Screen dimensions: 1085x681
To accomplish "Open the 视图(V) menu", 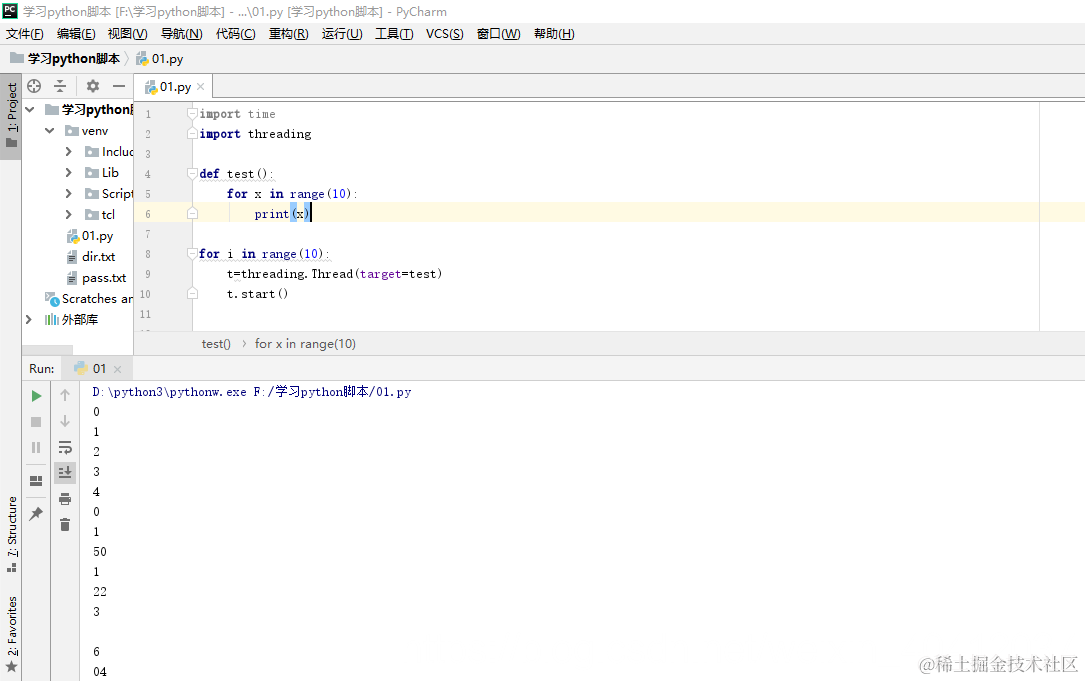I will 127,34.
